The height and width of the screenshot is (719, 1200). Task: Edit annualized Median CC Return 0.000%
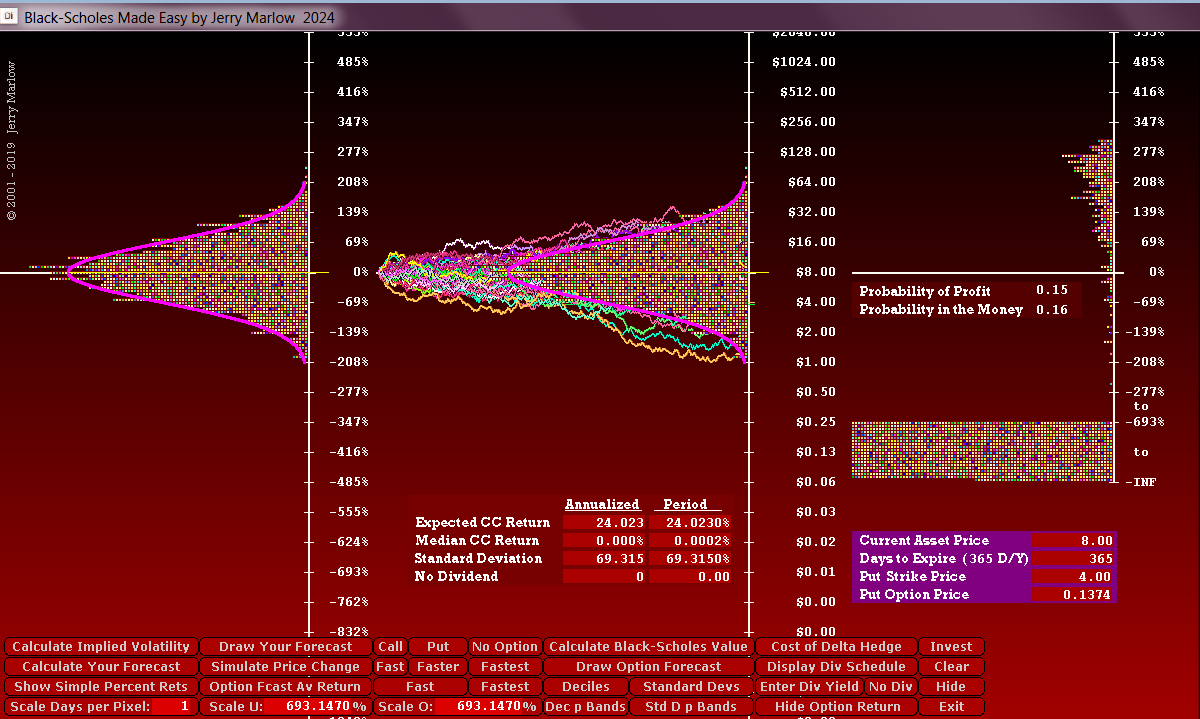(604, 541)
